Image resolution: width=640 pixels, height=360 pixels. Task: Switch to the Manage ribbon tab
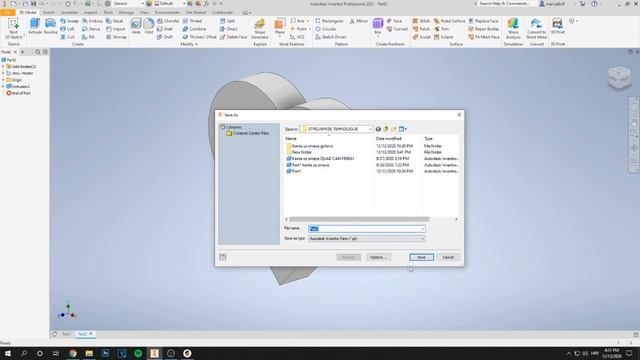pos(126,12)
